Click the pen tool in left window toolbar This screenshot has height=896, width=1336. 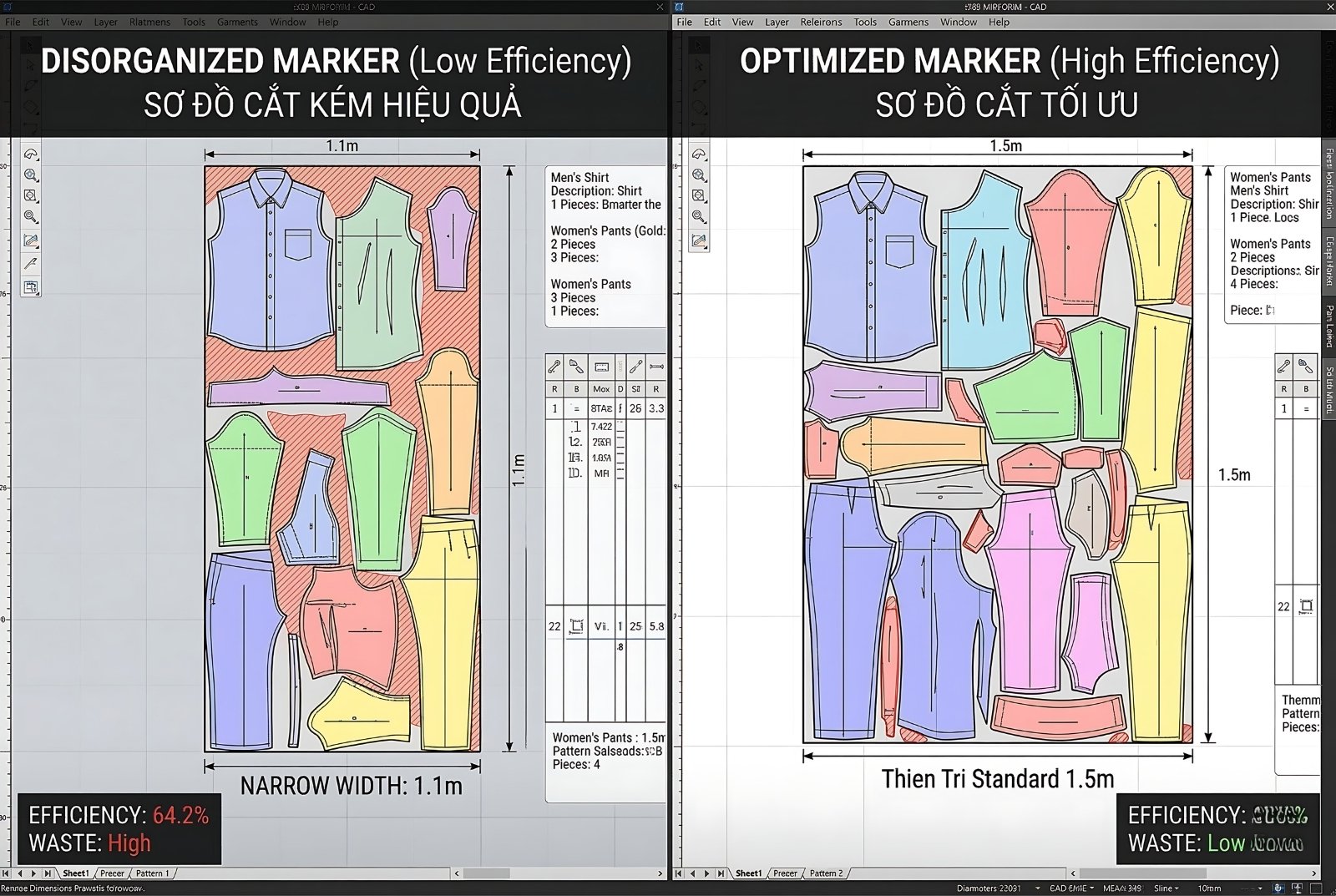pos(31,264)
